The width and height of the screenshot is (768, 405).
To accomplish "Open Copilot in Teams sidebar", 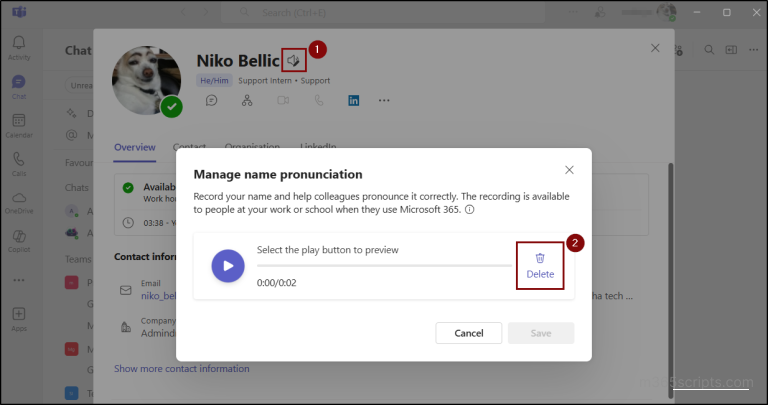I will click(19, 241).
